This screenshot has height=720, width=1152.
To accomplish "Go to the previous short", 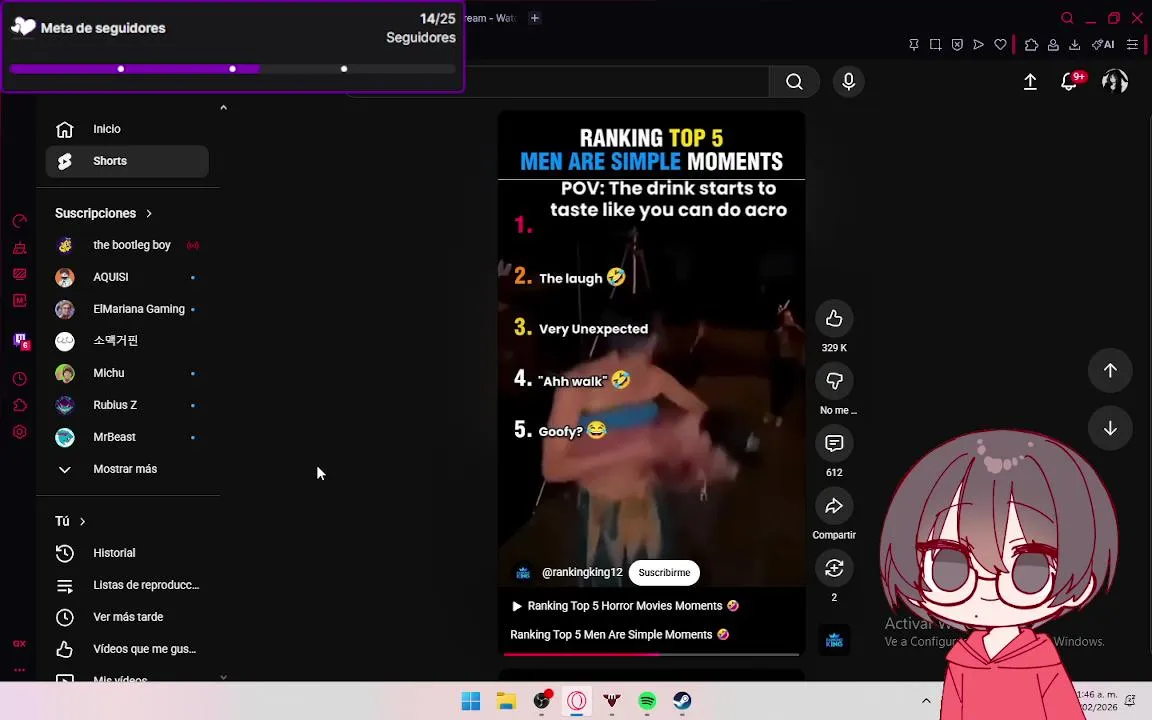I will [1110, 370].
